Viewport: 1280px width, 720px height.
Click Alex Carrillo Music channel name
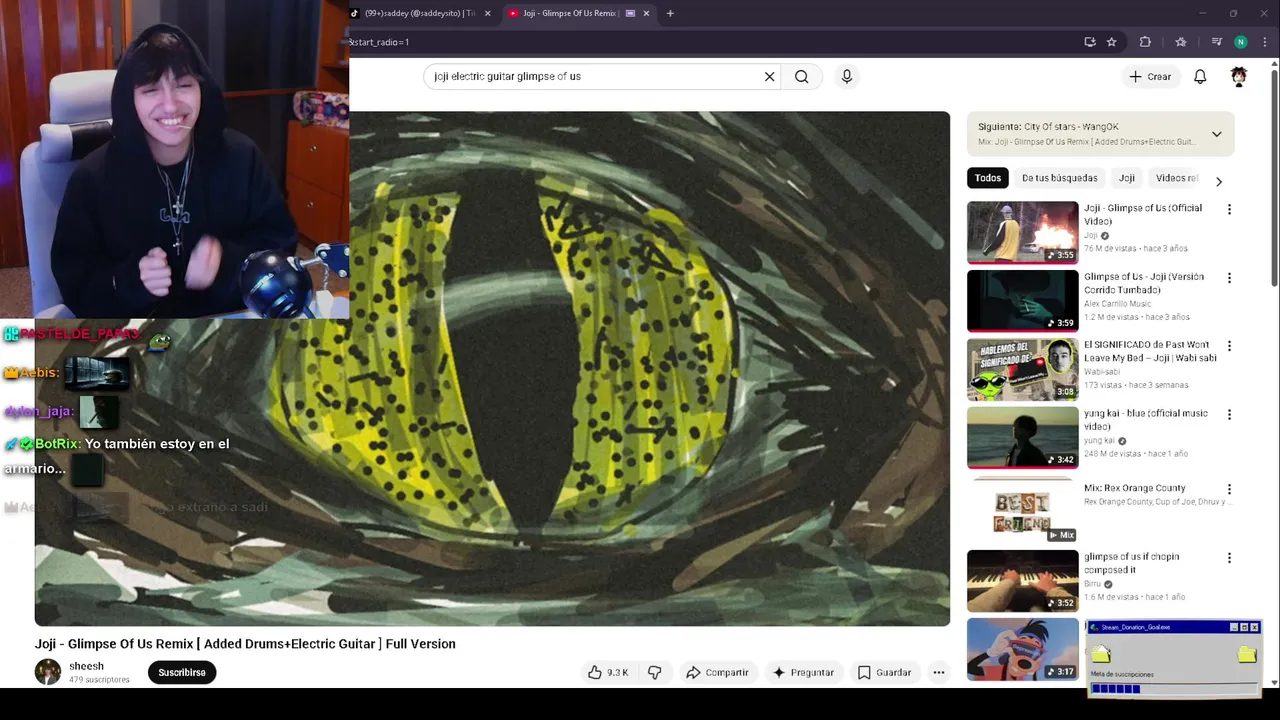1117,304
